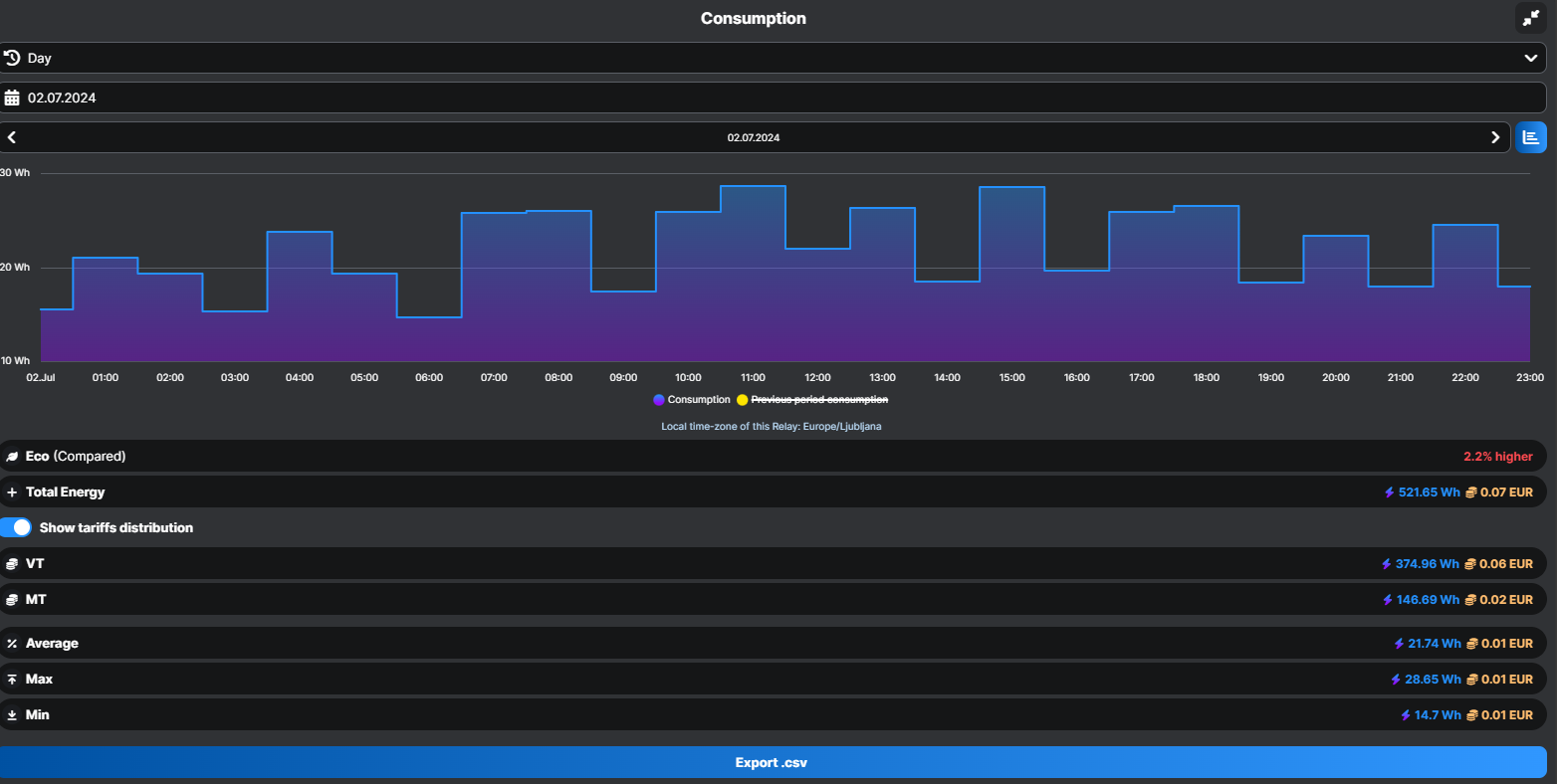The width and height of the screenshot is (1557, 784).
Task: Toggle the Previous period consumption legend series
Action: 812,400
